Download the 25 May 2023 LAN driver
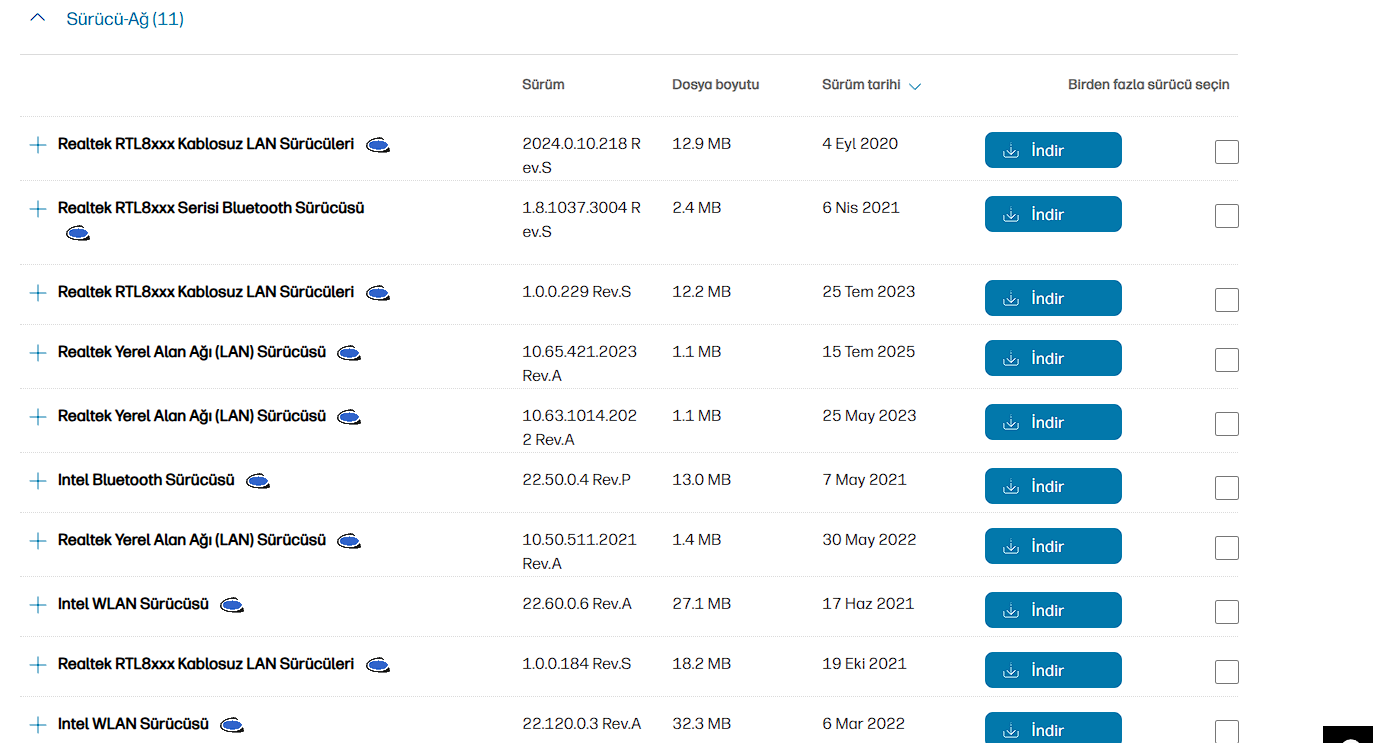1373x743 pixels. 1053,422
